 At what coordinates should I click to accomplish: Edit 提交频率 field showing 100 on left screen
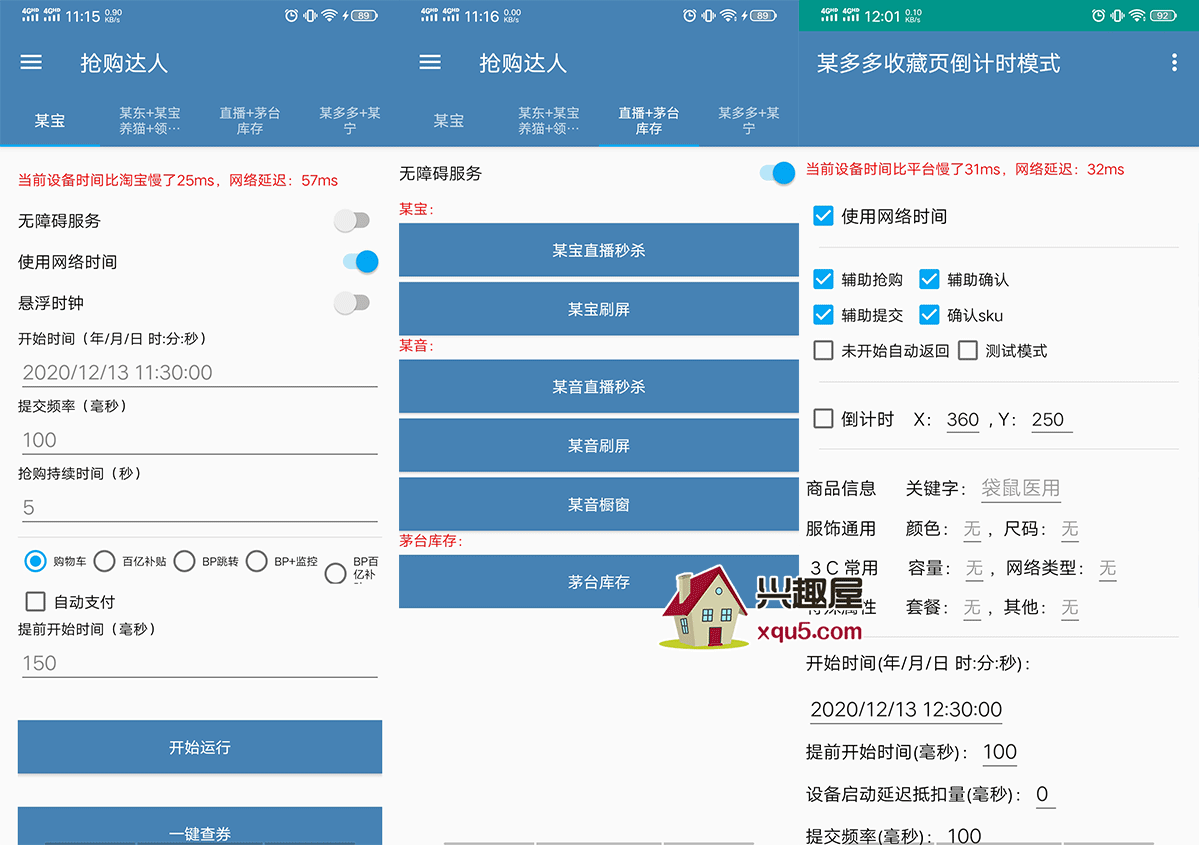point(200,440)
